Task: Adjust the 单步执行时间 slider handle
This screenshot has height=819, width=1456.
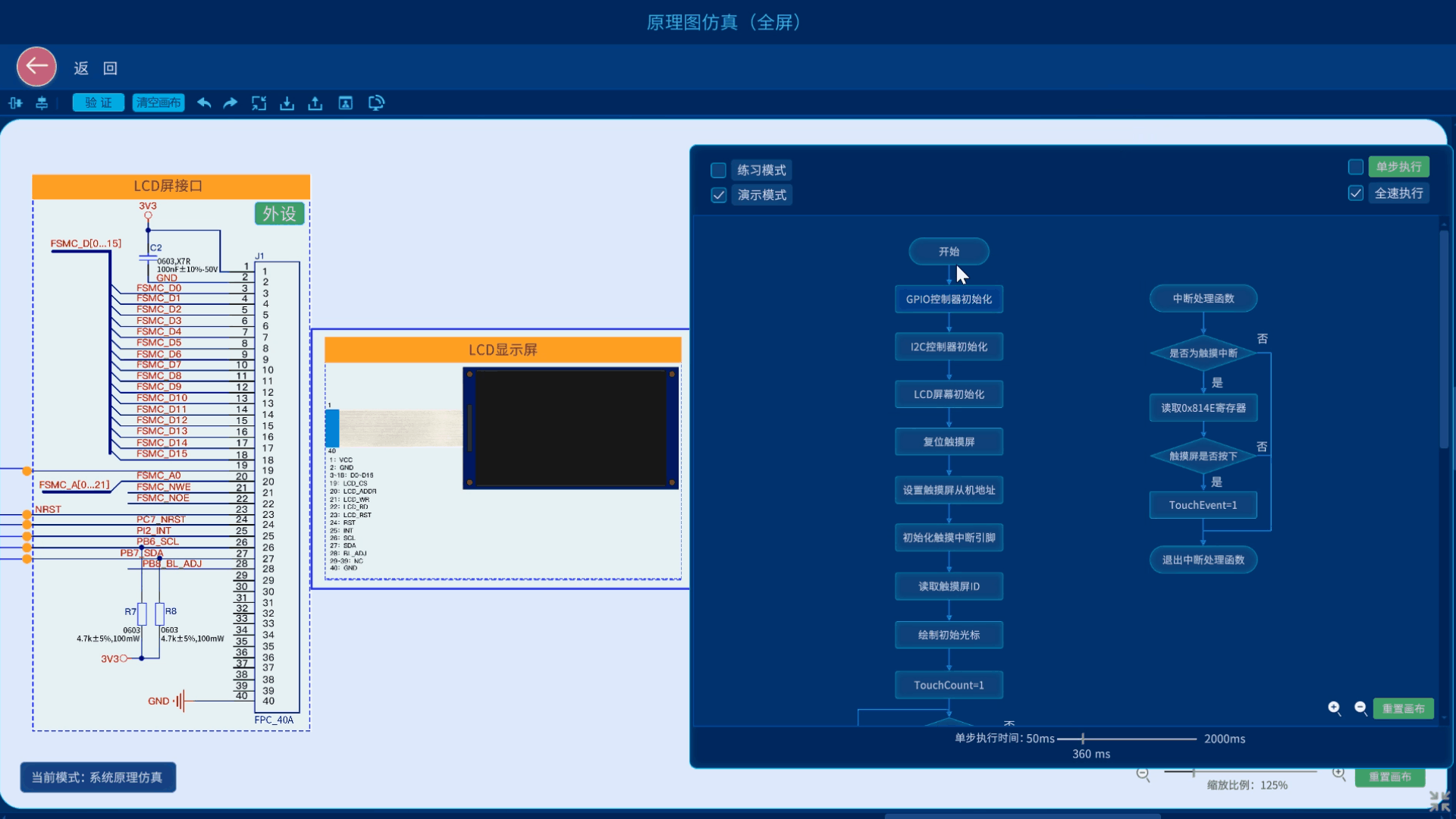Action: coord(1083,739)
